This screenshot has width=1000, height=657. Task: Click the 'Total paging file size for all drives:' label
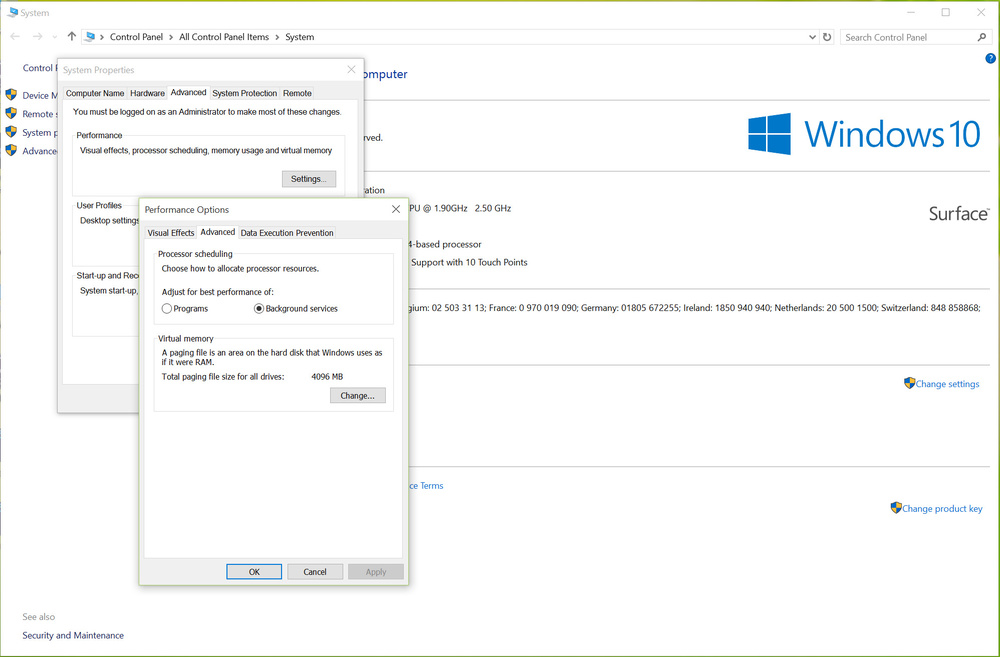point(223,377)
